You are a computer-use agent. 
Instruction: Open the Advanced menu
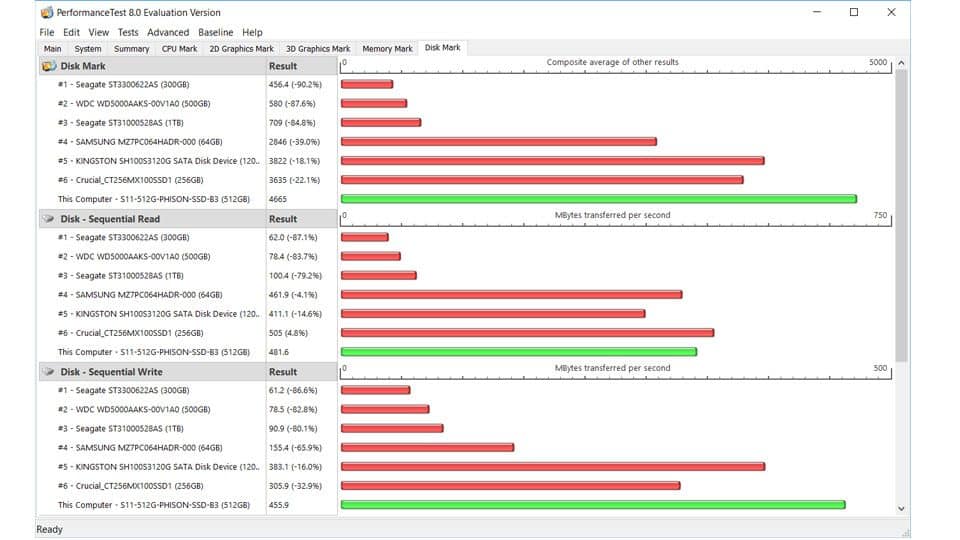(x=168, y=32)
